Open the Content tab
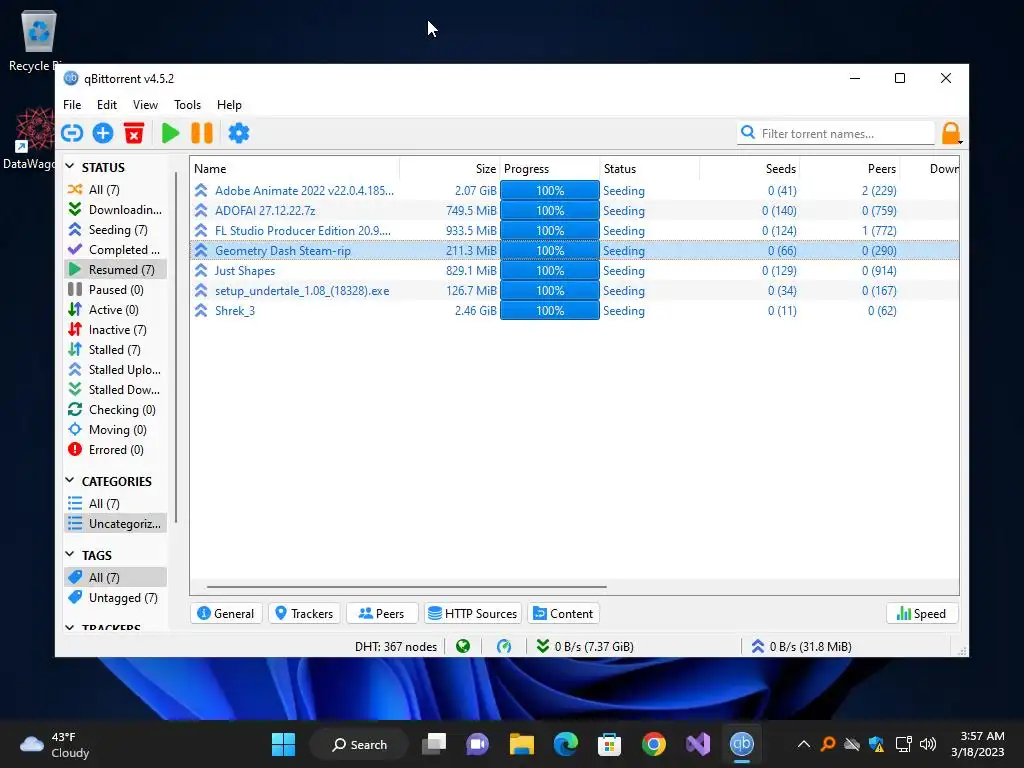 coord(563,613)
